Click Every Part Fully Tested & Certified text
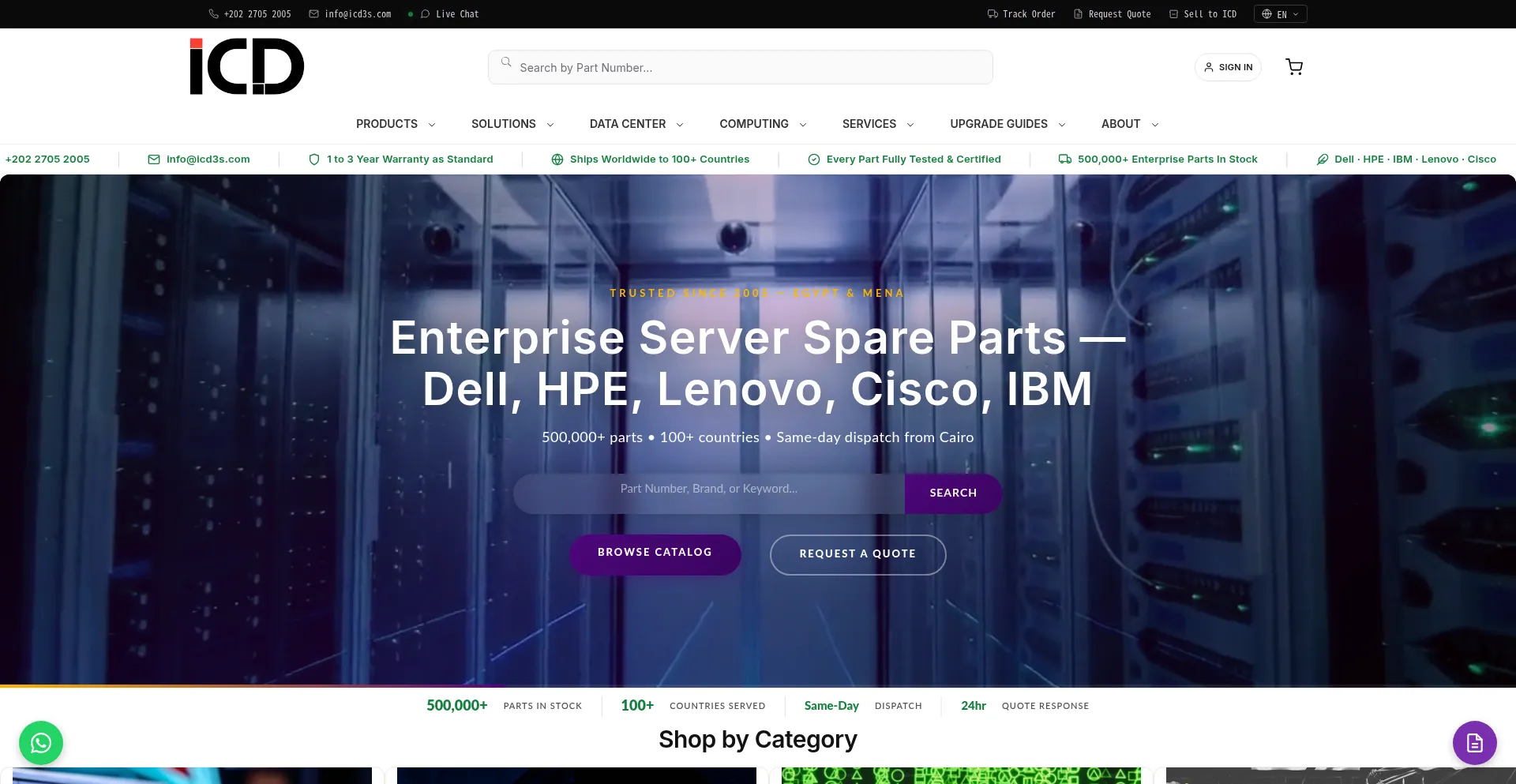Screen dimensions: 1516x784 [914, 159]
